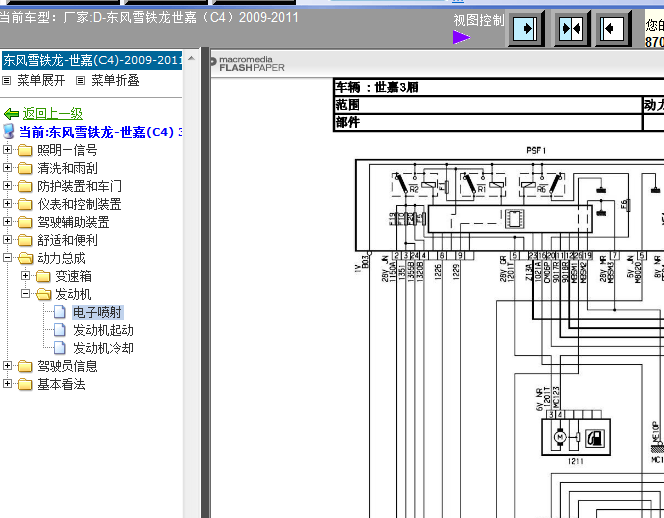Screen dimensions: 664x518
Task: Click the 仪表和控制装置 folder icon
Action: [x=25, y=204]
